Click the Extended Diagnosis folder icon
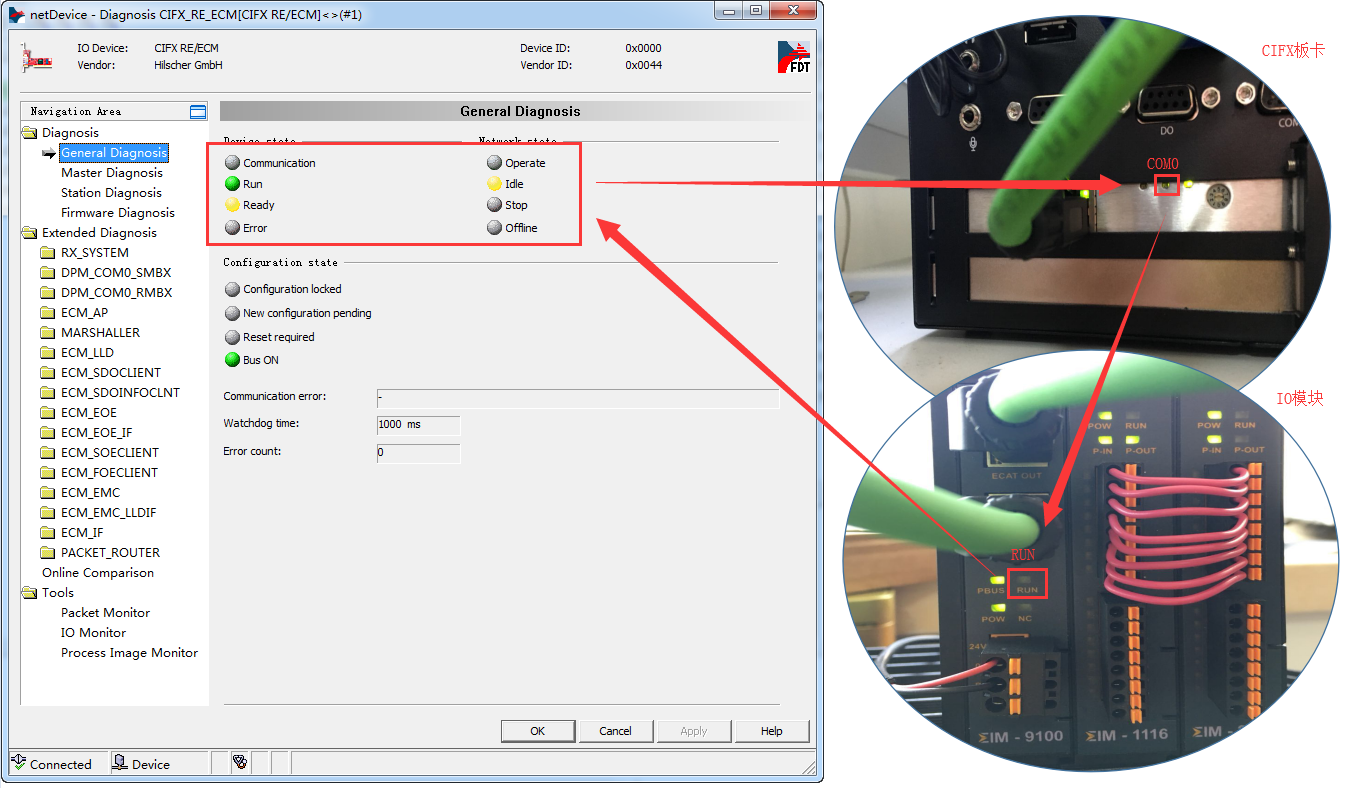This screenshot has width=1350, height=788. (x=30, y=233)
